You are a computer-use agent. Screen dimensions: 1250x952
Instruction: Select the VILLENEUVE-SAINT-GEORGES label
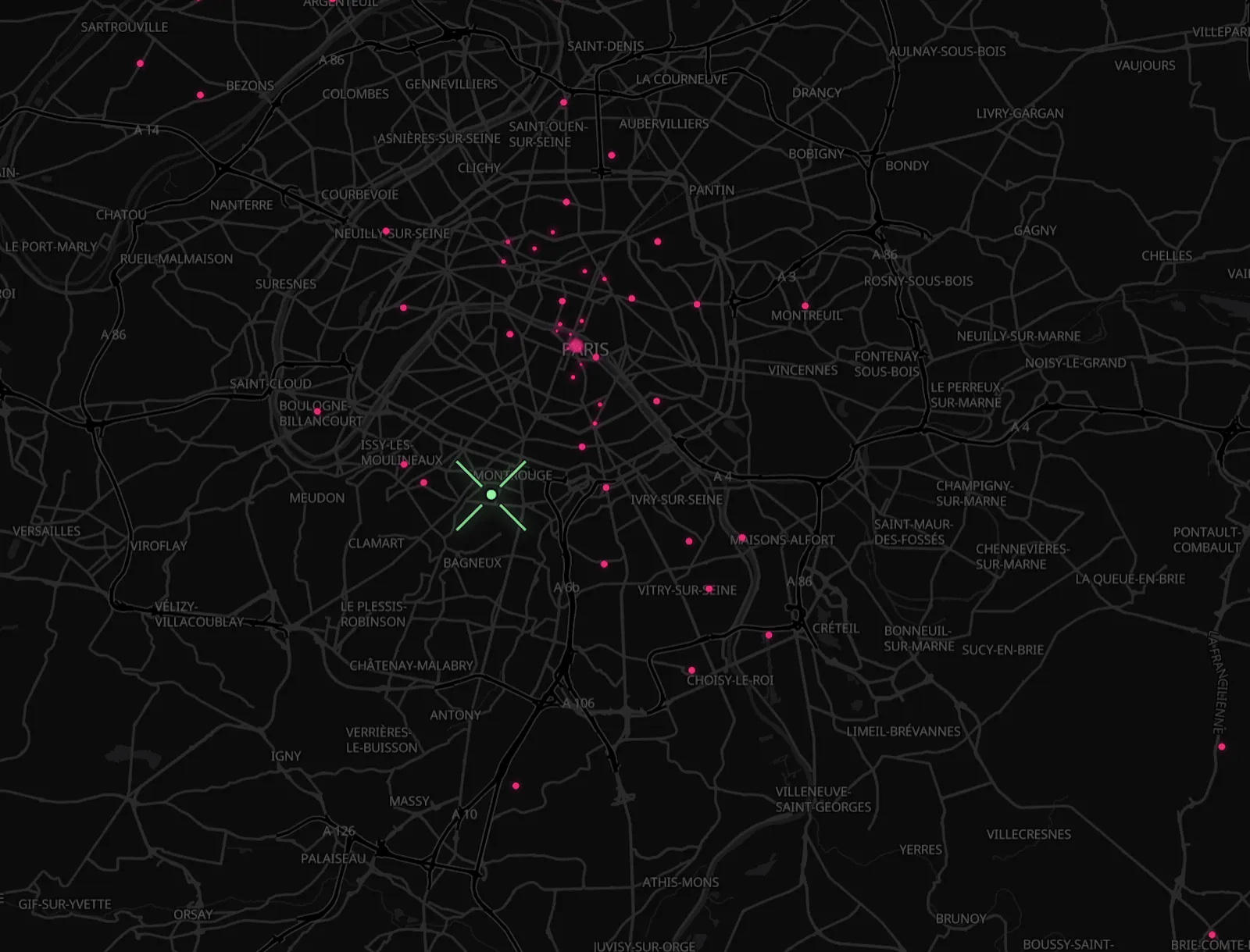(823, 800)
